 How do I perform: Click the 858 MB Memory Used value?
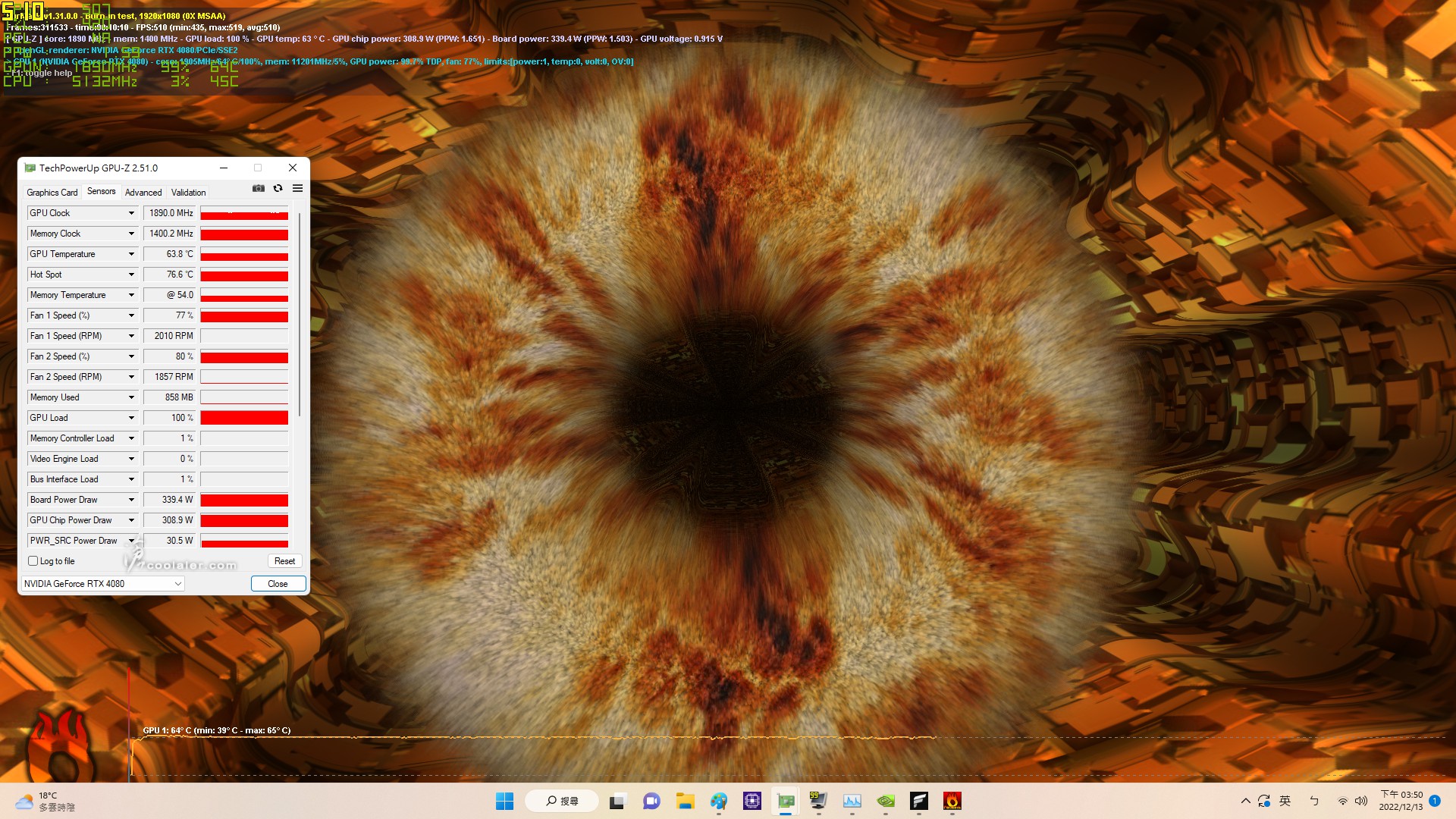pos(171,397)
